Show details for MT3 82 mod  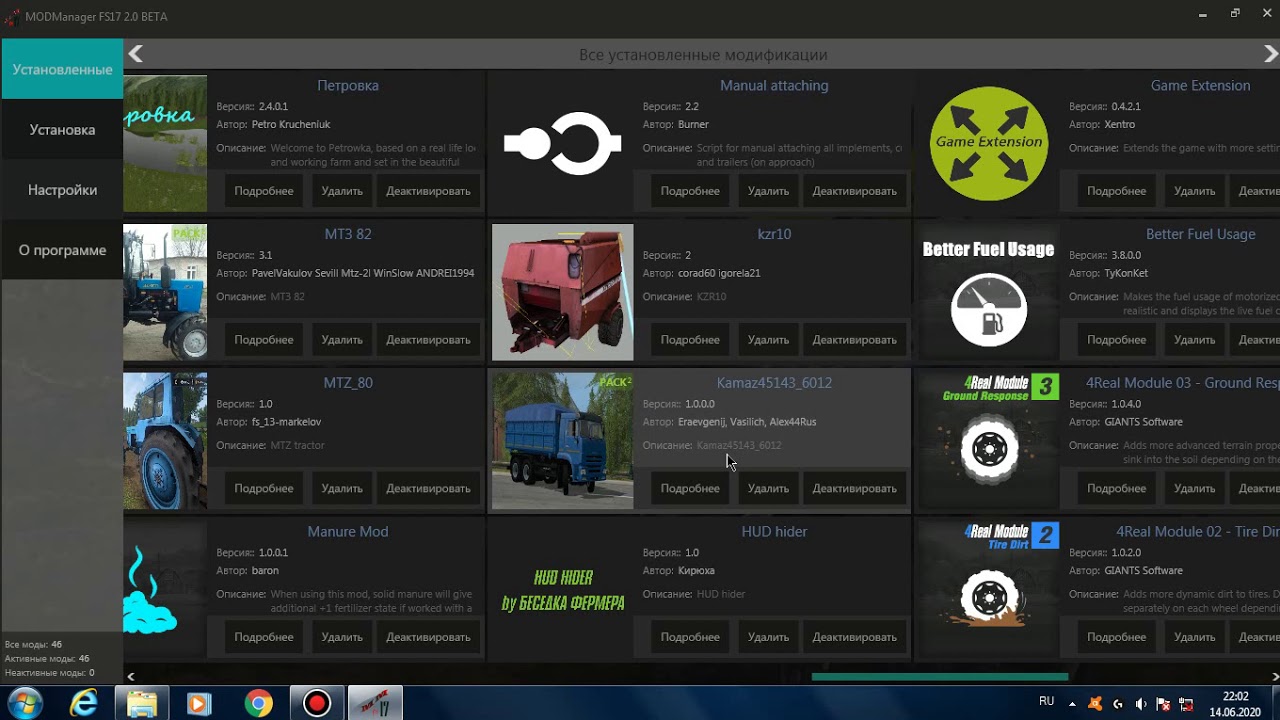[x=264, y=340]
